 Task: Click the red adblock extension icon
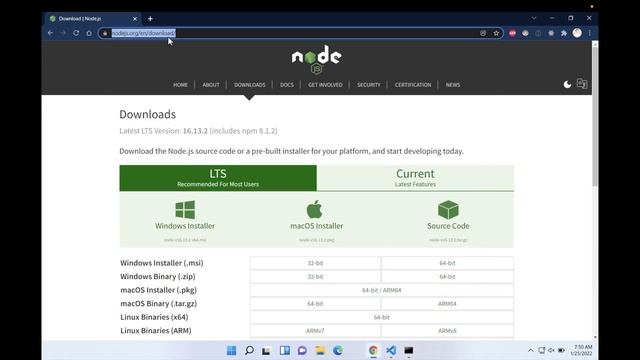click(x=512, y=33)
